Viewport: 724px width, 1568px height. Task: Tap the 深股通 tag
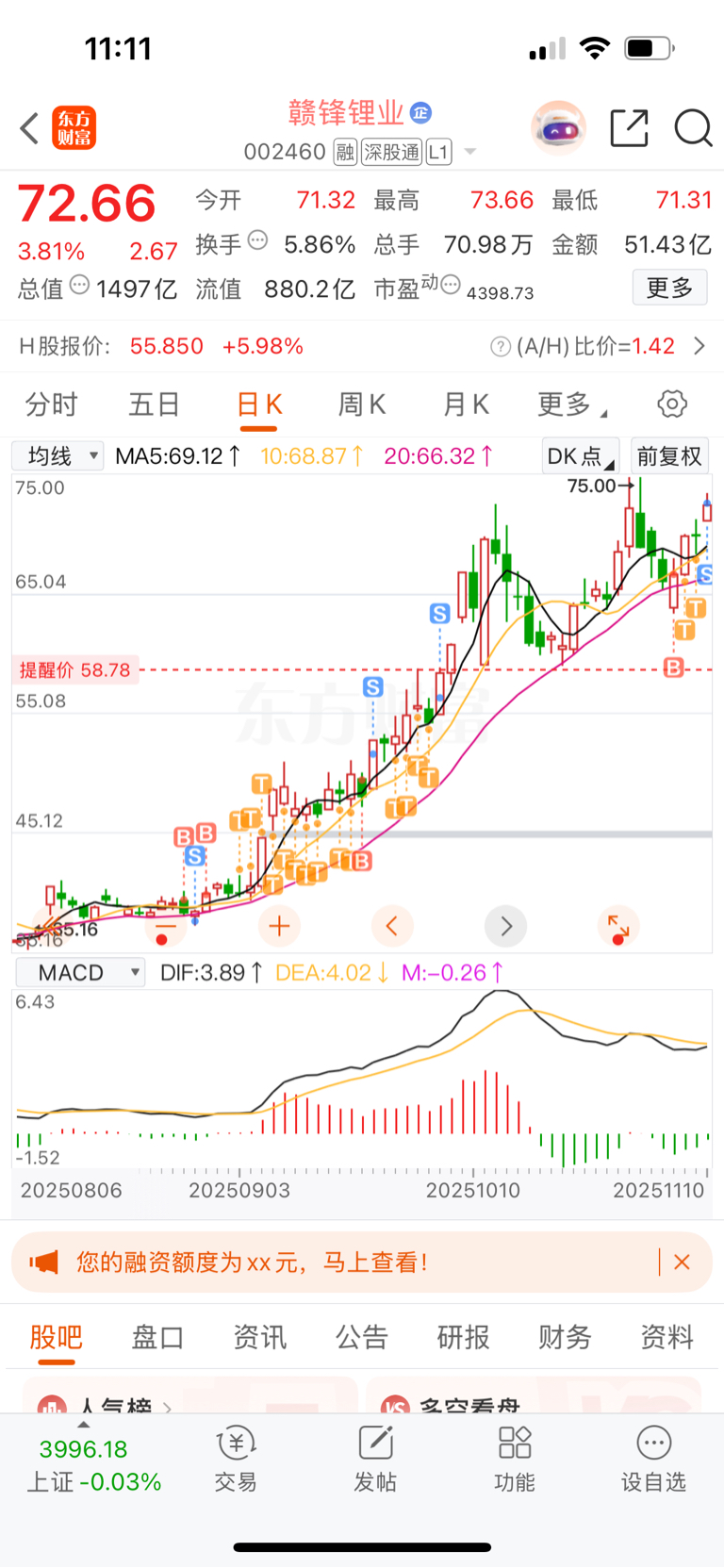[392, 152]
